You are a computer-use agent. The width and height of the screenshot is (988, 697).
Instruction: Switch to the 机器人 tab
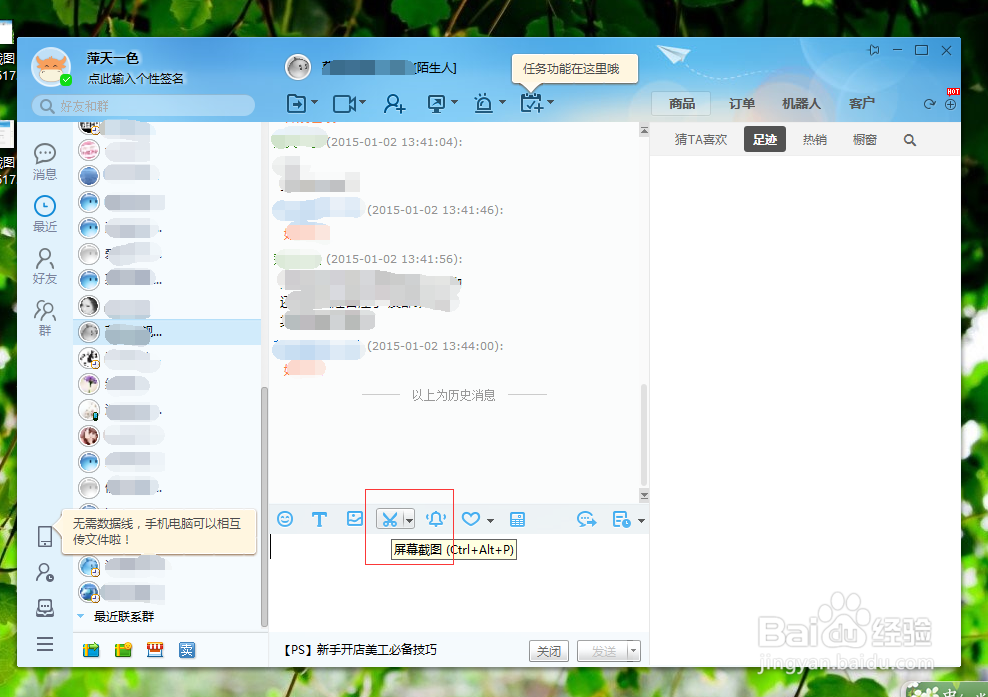coord(801,103)
